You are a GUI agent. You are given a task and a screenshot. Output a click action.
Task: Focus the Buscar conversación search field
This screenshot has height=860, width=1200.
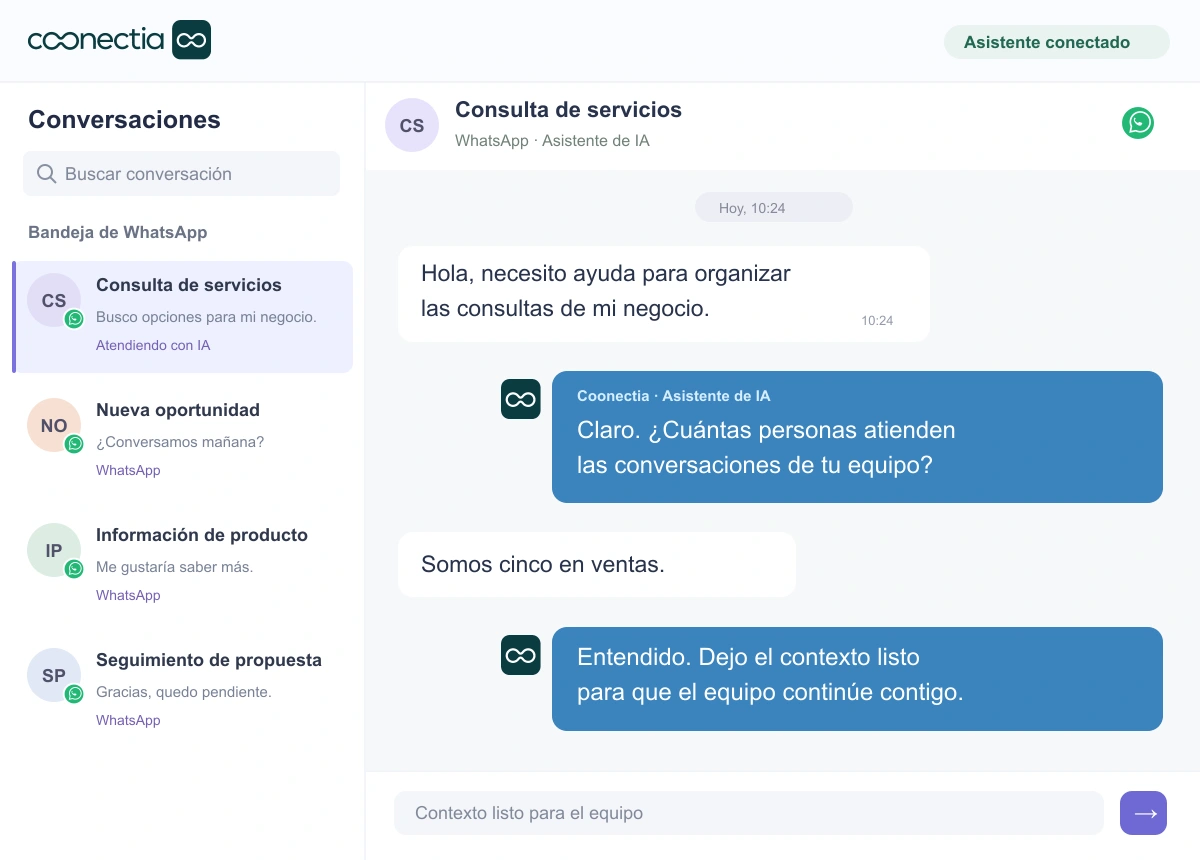[x=181, y=174]
